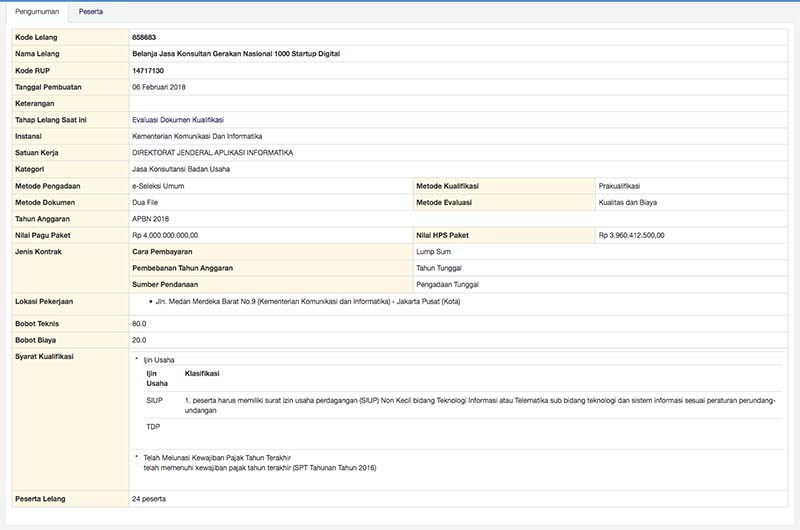Screen dimensions: 800x530
Task: Click the Kualitas dan Biaya value
Action: [x=627, y=202]
